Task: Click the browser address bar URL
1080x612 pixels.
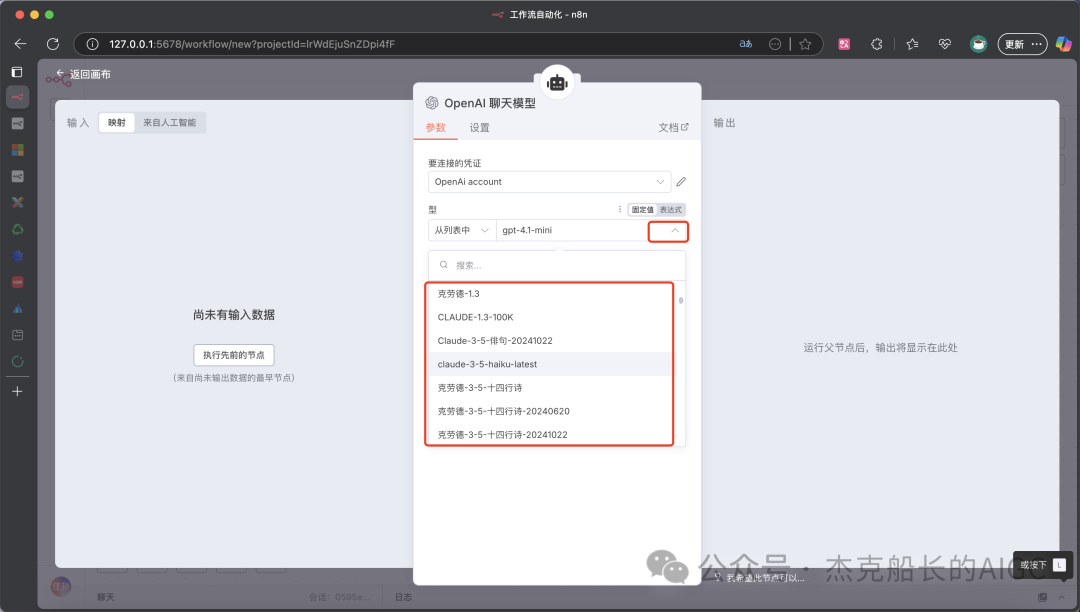Action: (251, 44)
